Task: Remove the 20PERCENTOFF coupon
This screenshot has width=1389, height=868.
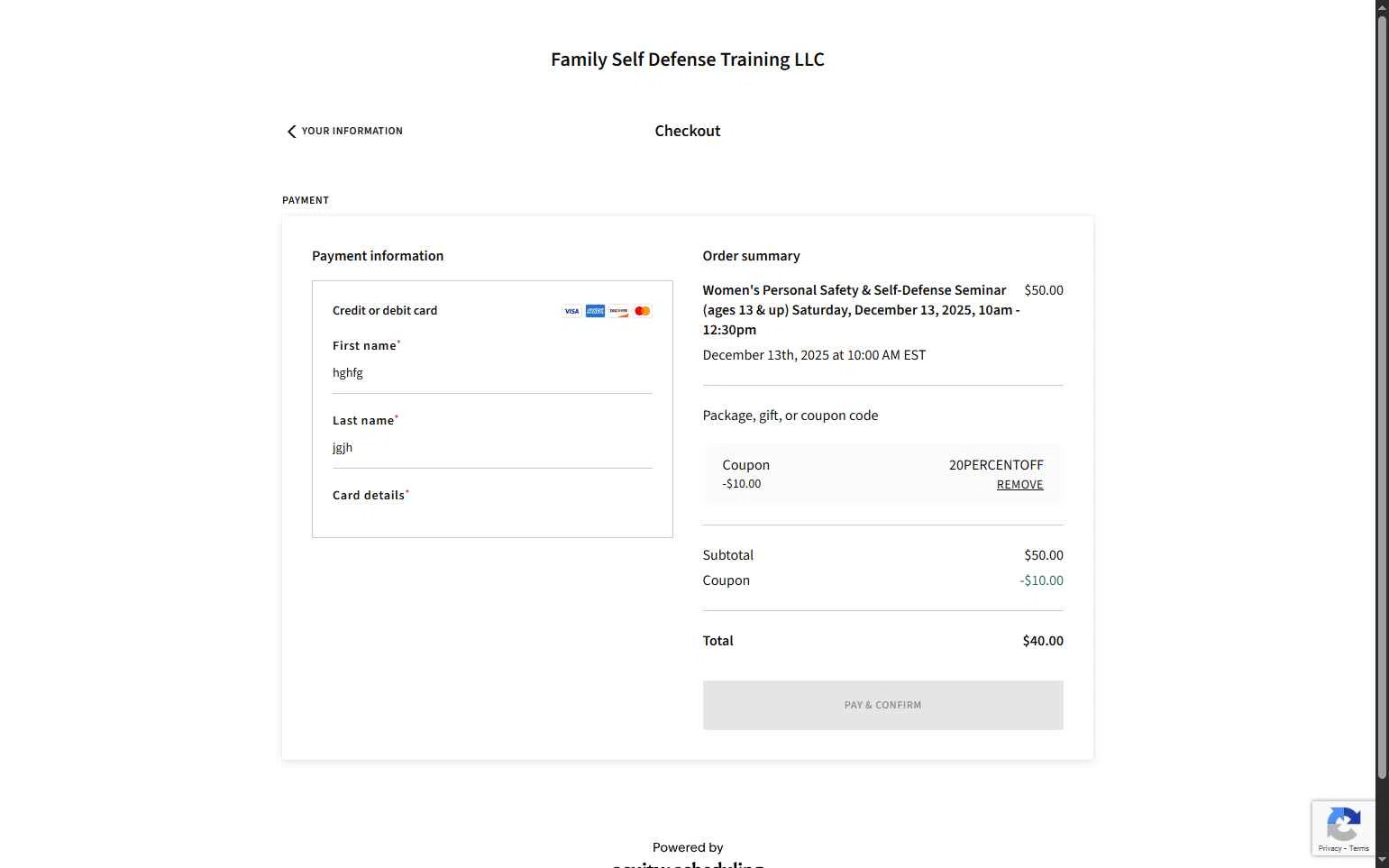Action: [x=1019, y=485]
